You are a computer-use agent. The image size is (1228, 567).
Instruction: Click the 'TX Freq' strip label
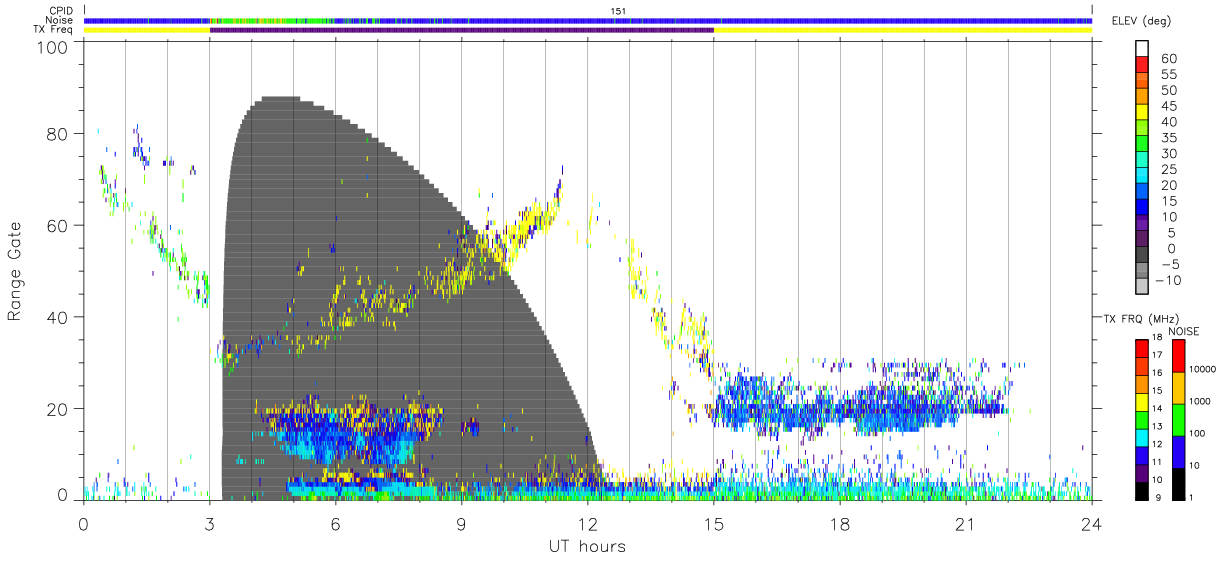(x=54, y=30)
